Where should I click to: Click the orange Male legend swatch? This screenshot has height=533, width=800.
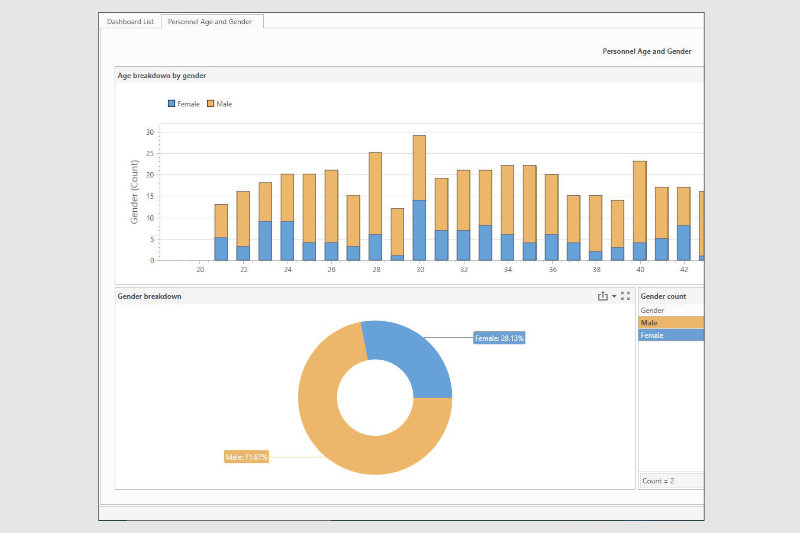coord(210,104)
